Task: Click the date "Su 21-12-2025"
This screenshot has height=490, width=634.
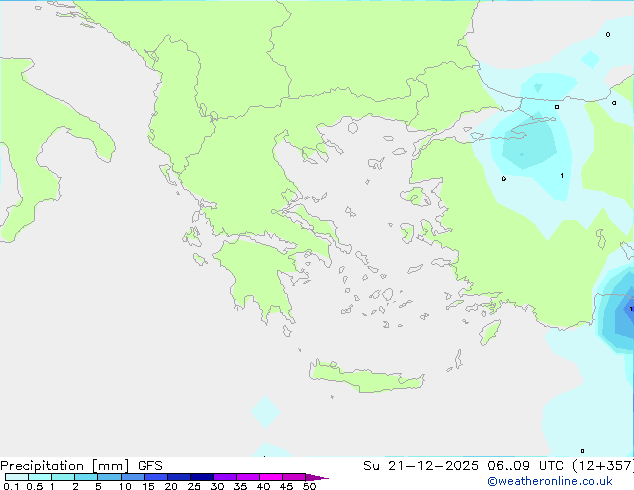Action: 421,466
